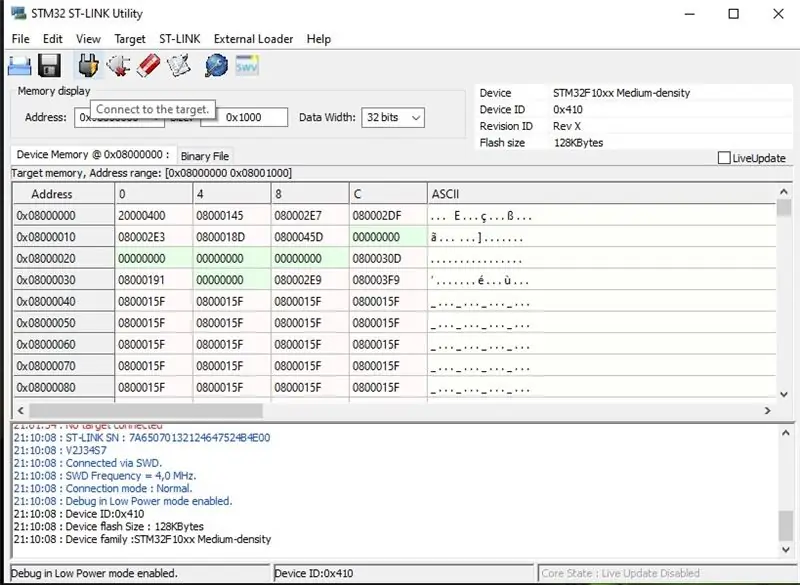Image resolution: width=800 pixels, height=585 pixels.
Task: Click the 'Device flash Size : 128KBytes' log line
Action: click(x=109, y=526)
